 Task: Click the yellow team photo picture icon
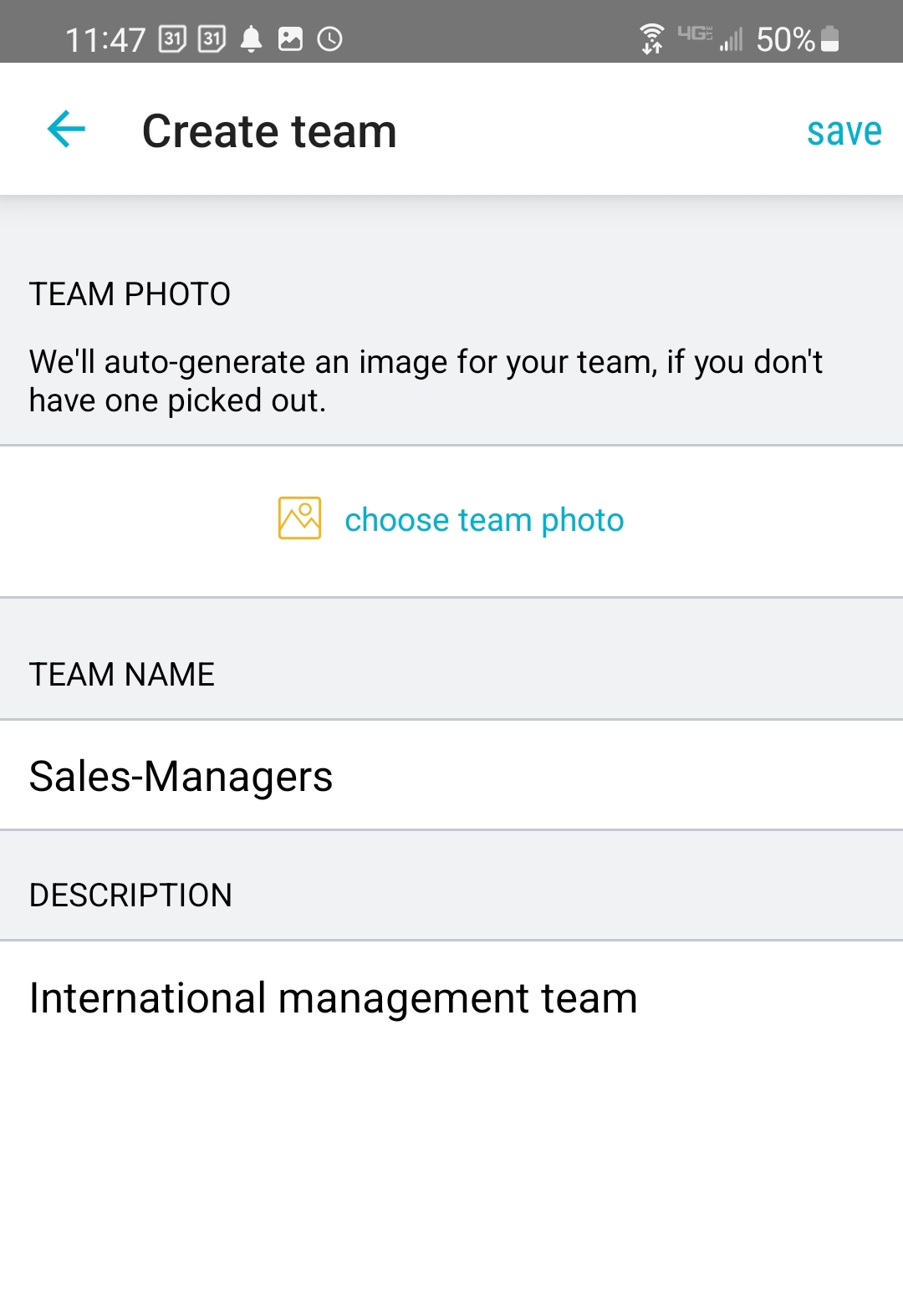pos(299,518)
